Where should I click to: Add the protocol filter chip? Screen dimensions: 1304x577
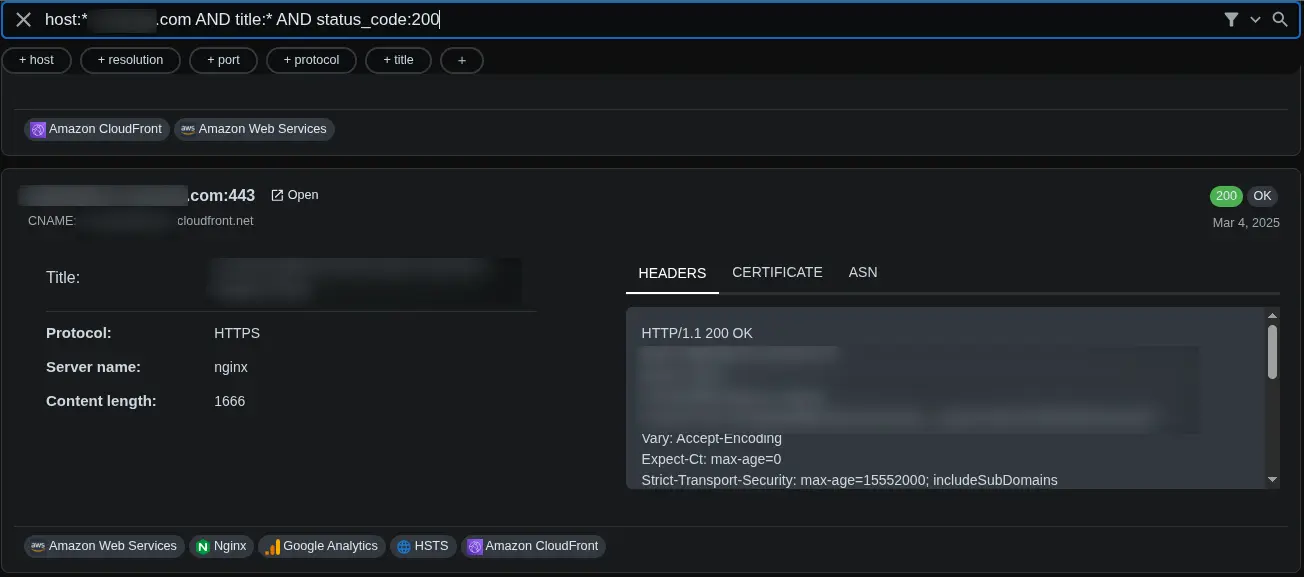(x=311, y=60)
